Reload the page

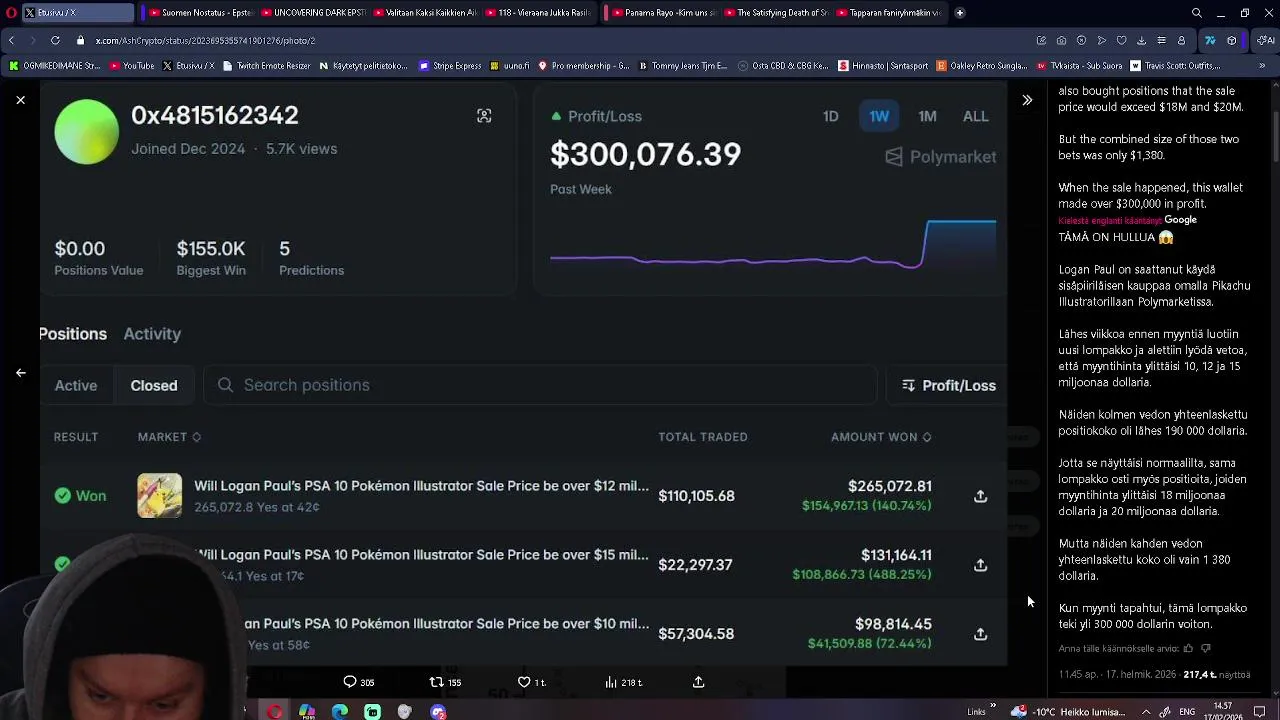tap(55, 40)
